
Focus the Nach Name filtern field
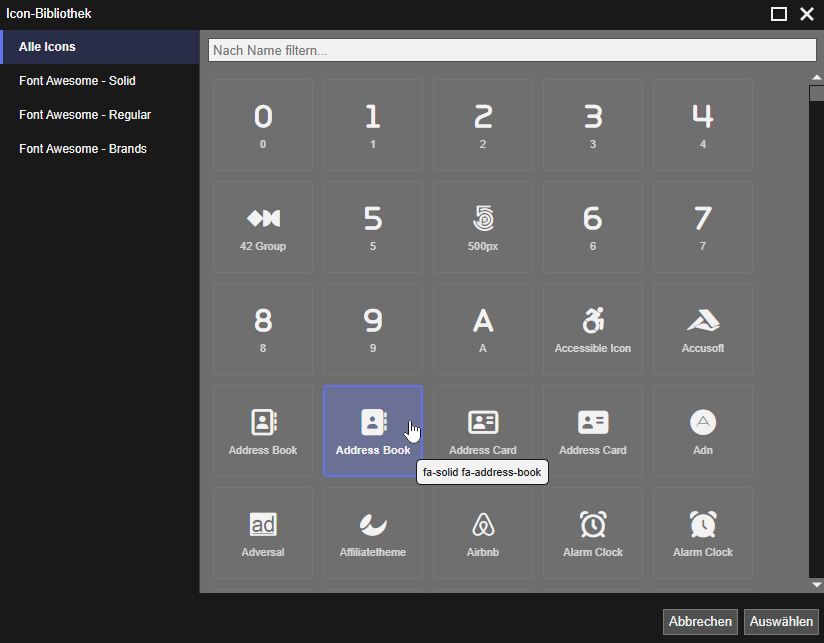[x=512, y=50]
